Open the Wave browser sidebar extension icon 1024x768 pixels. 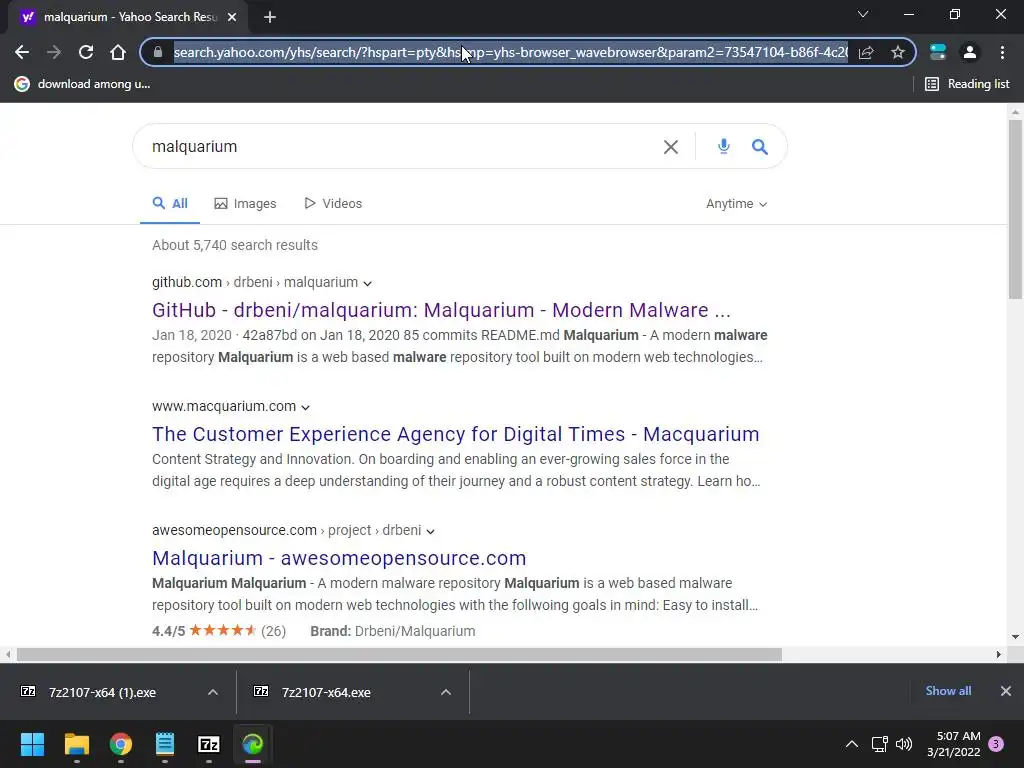[938, 52]
